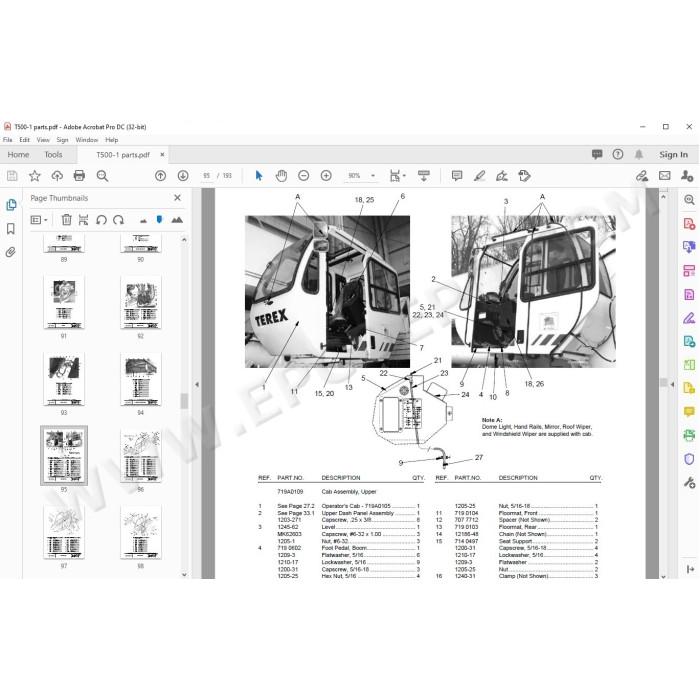Open the Sign menu
Viewport: 700px width, 700px height.
(x=62, y=140)
